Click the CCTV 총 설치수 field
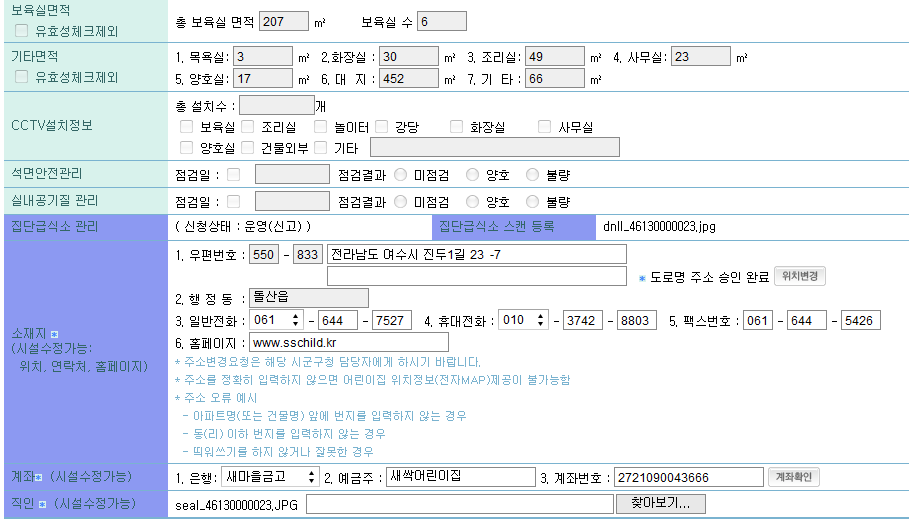The image size is (909, 523). (x=277, y=106)
